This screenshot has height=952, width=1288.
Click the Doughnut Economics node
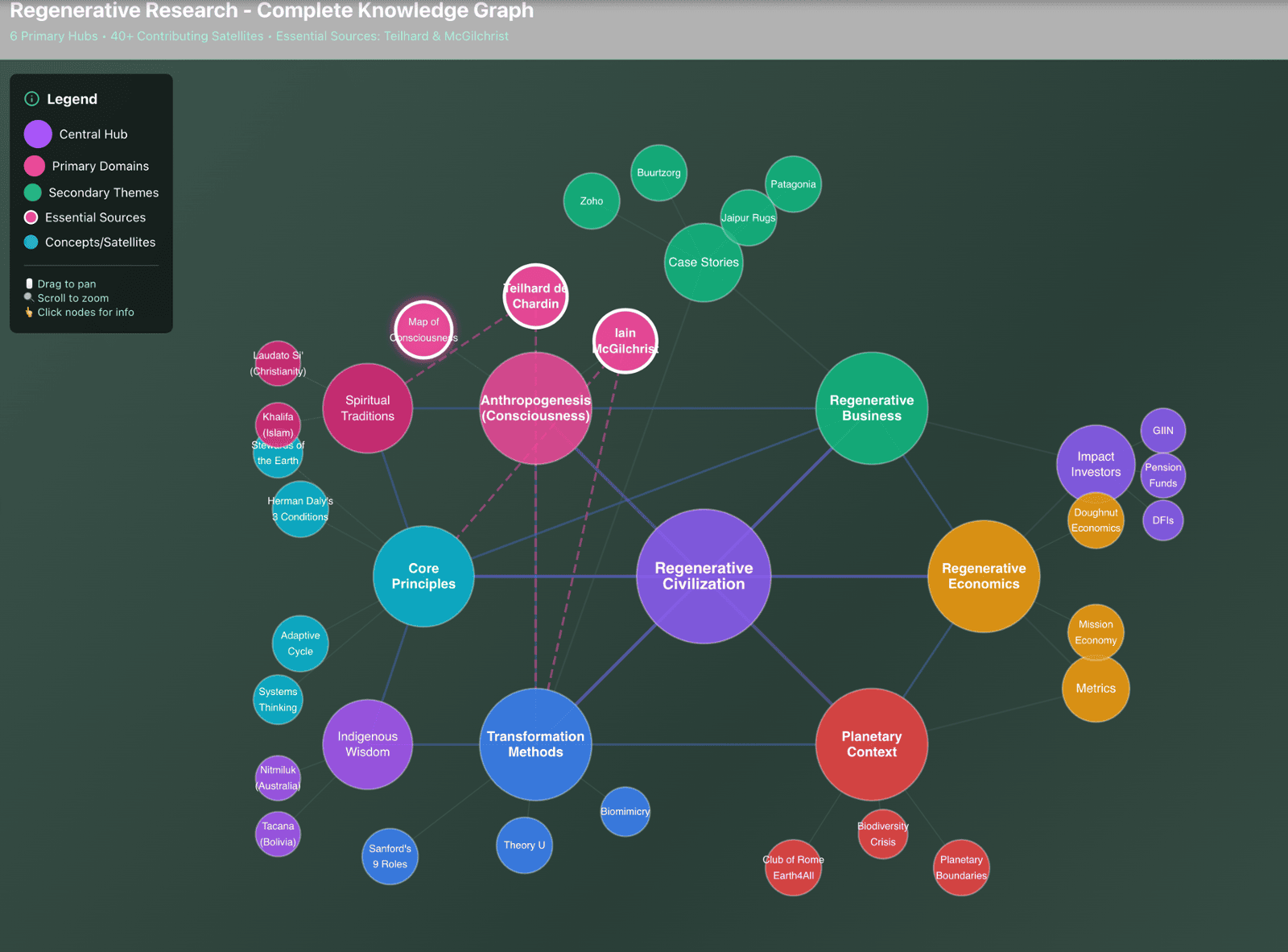1096,521
